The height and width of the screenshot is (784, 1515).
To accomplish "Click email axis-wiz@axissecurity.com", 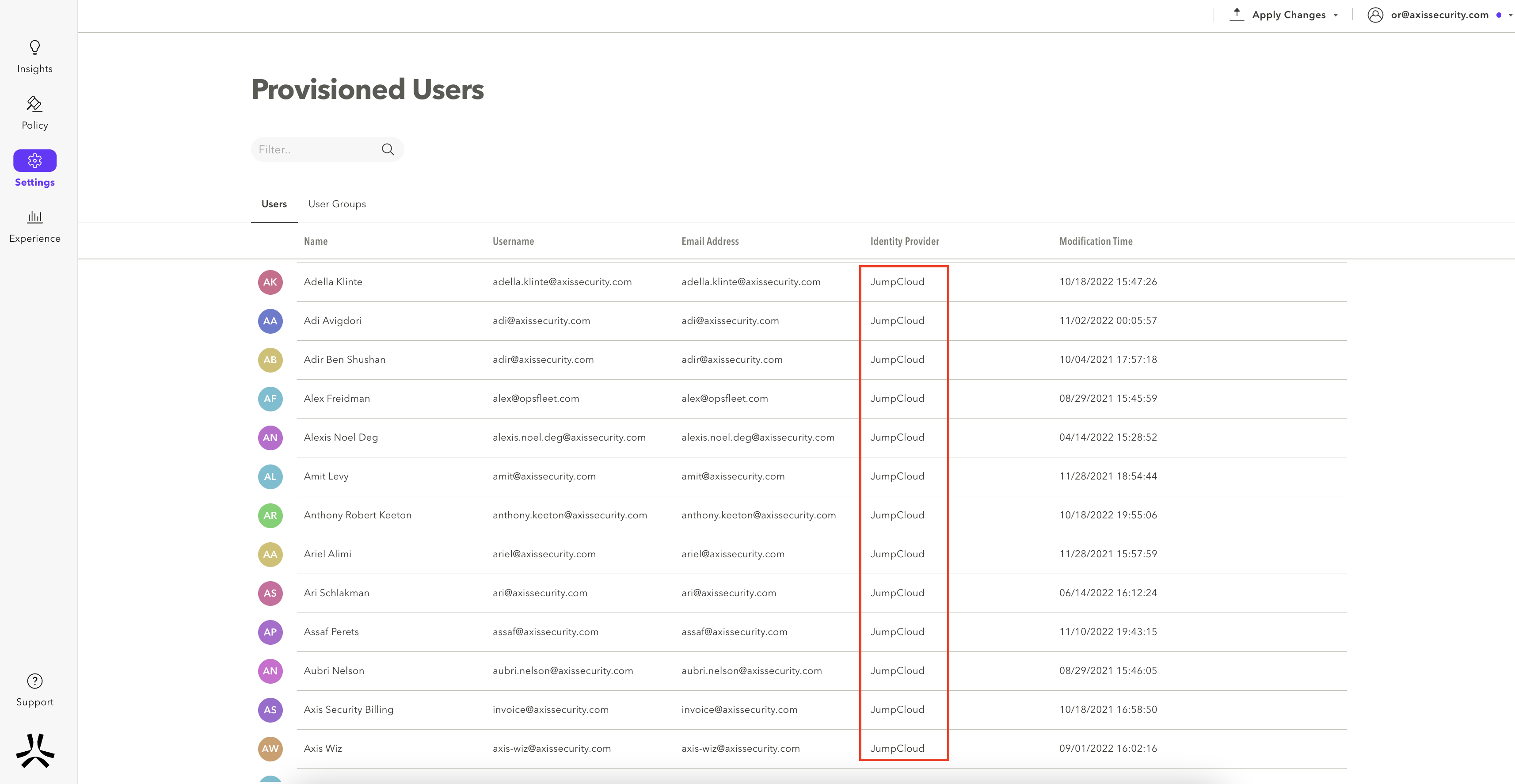I will click(740, 748).
